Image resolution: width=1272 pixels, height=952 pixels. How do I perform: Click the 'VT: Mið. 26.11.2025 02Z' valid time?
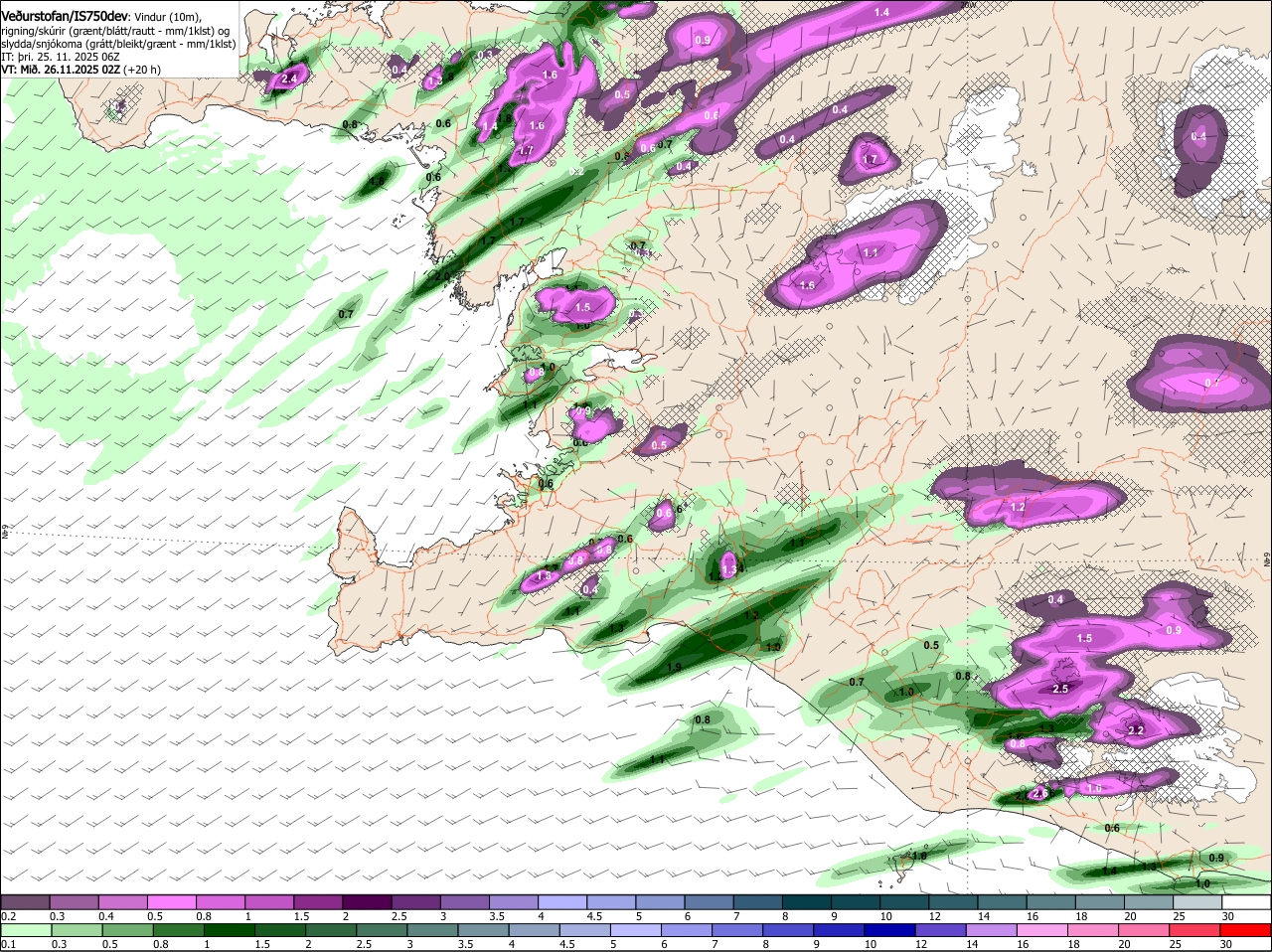(x=61, y=70)
